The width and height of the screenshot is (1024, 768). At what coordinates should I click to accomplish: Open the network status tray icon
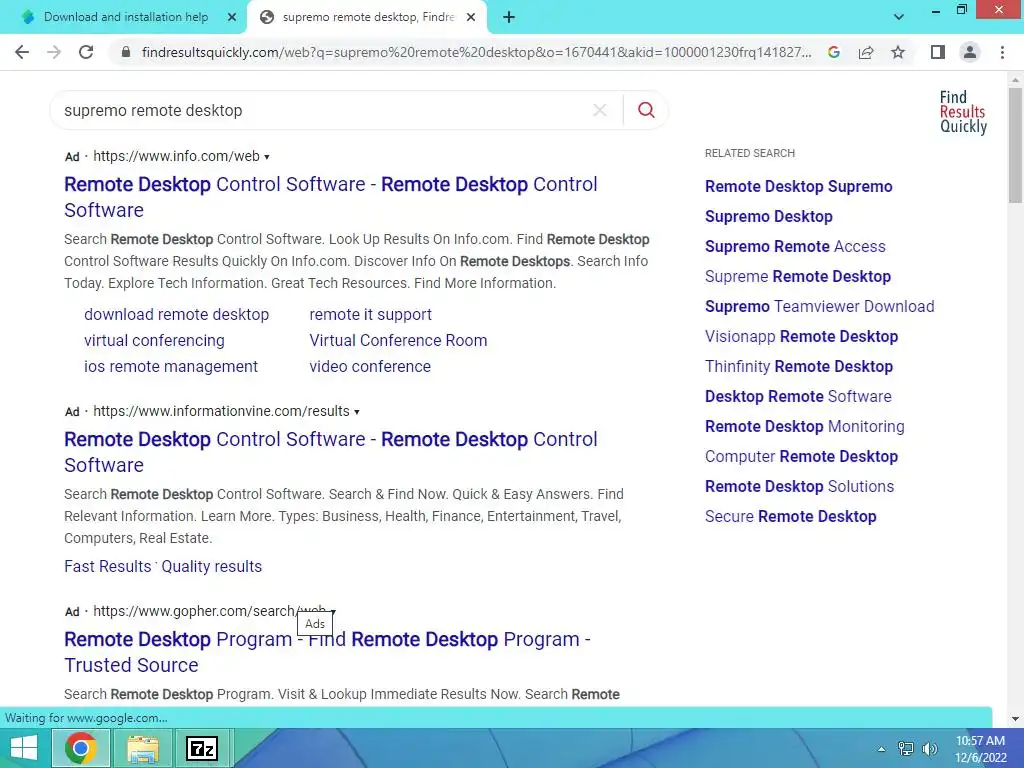click(906, 749)
